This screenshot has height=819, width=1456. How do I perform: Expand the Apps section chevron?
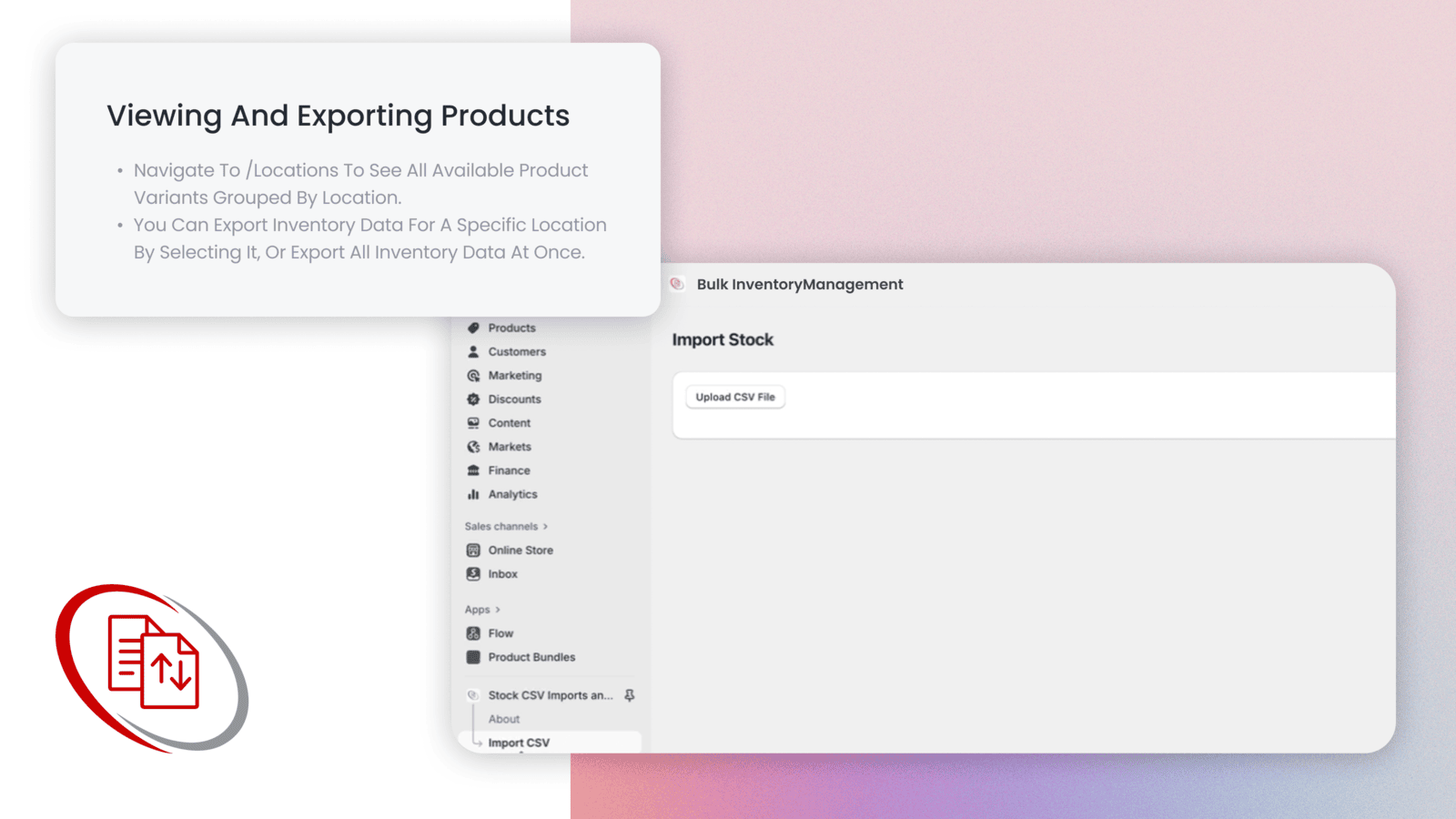(495, 609)
